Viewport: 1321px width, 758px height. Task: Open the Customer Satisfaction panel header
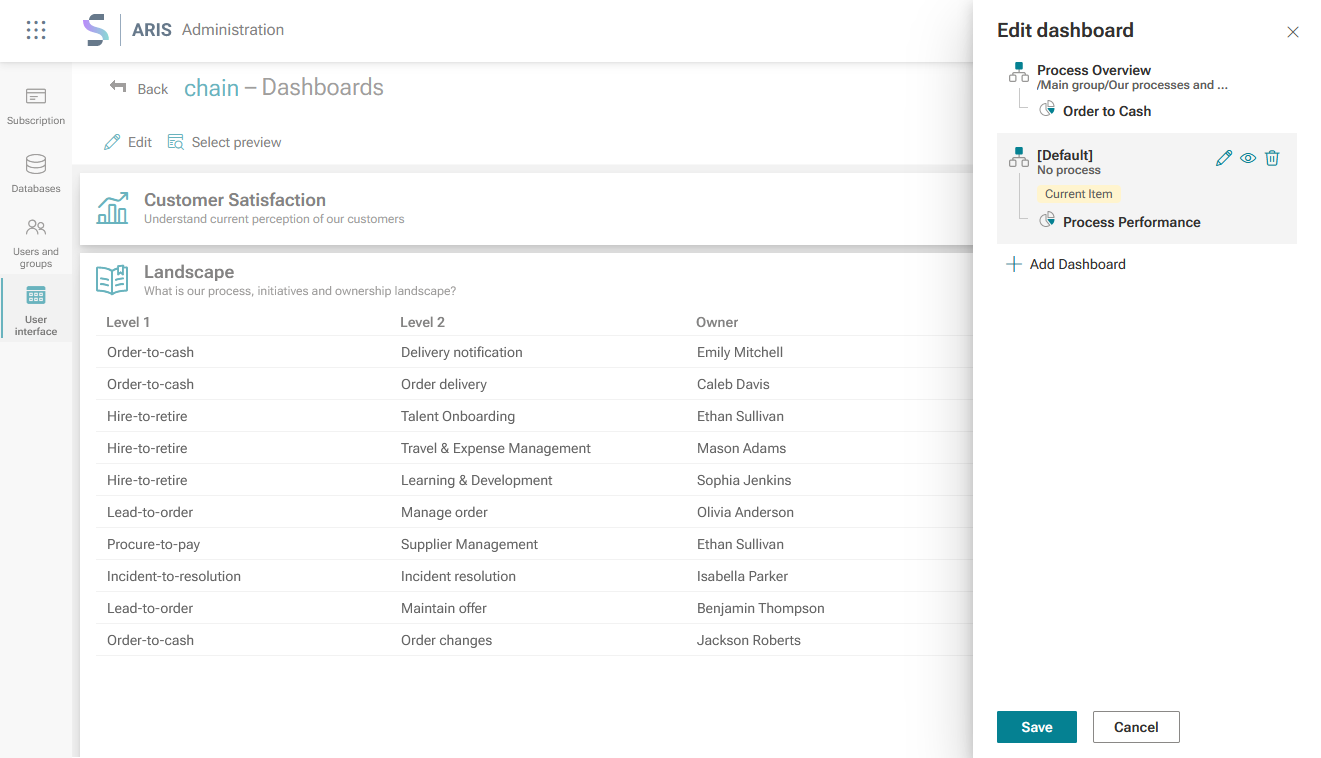[526, 209]
